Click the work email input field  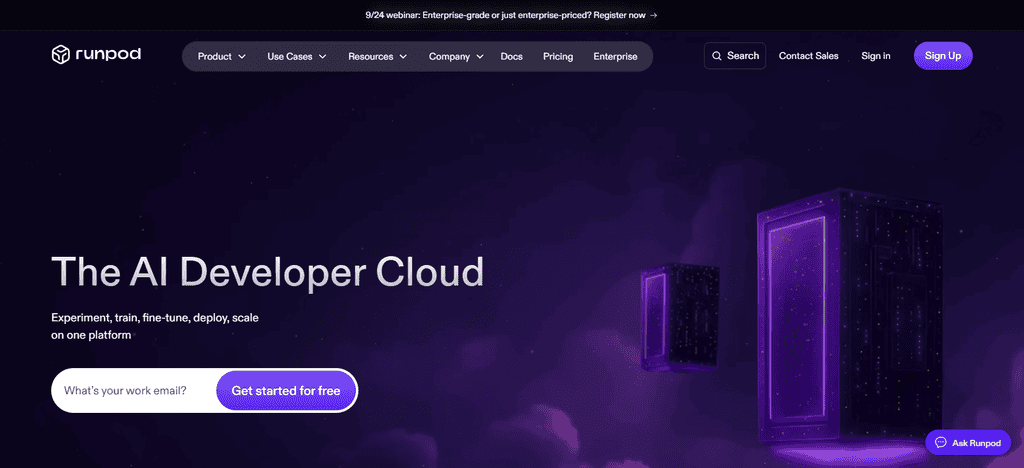134,391
